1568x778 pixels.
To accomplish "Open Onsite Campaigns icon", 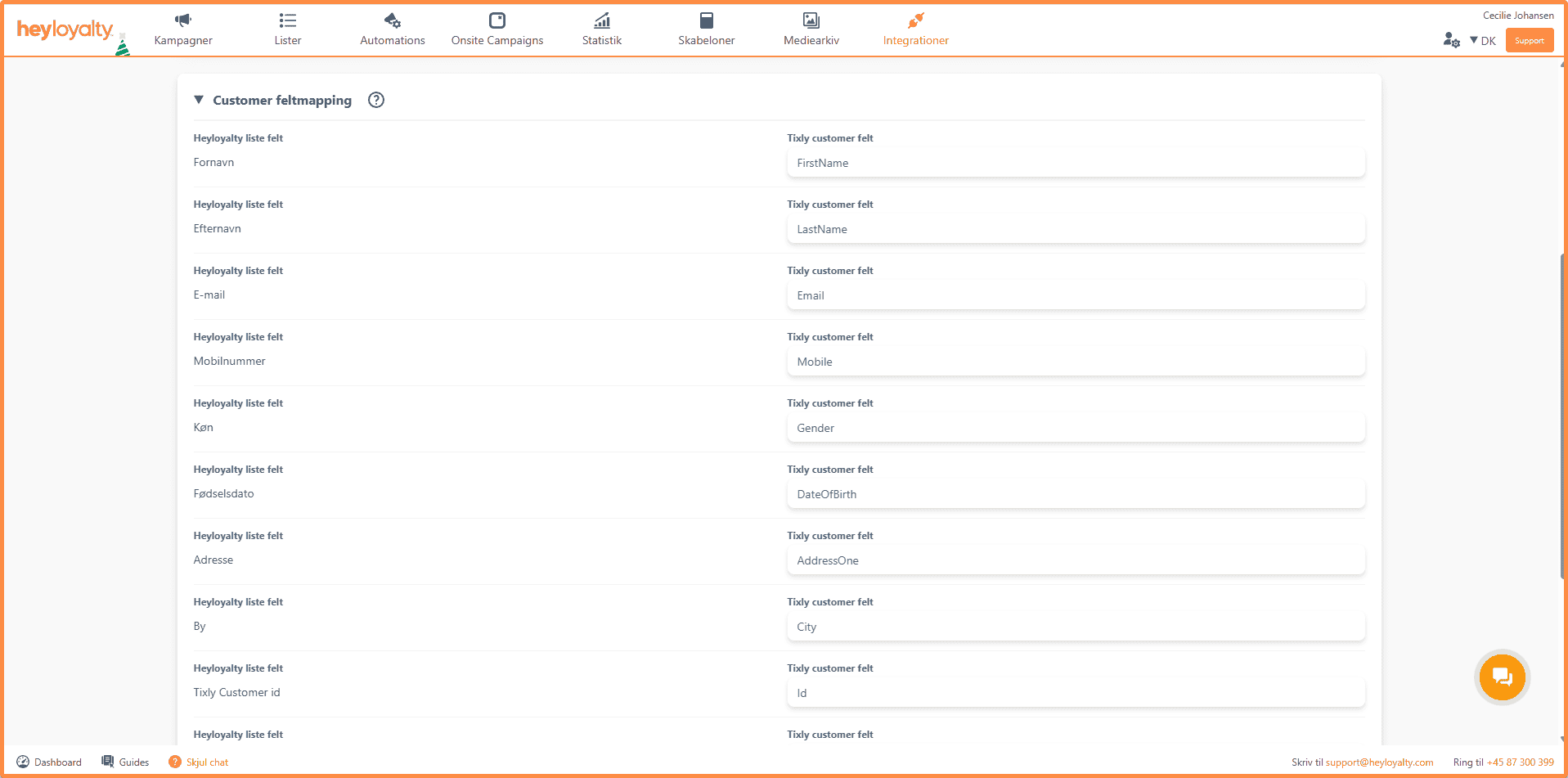I will (x=496, y=20).
